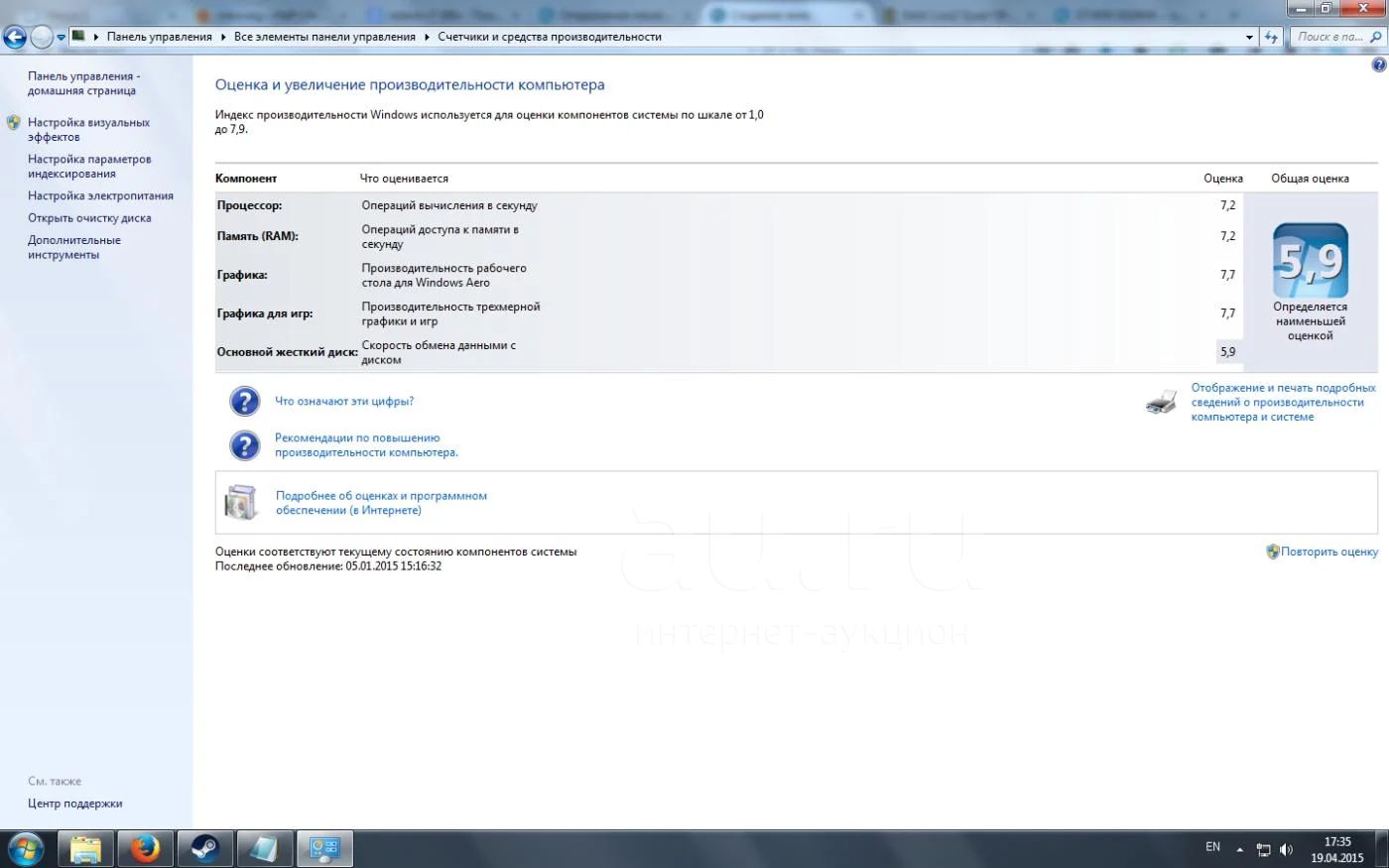Expand arrow after Панель управления breadcrumb
The image size is (1389, 868).
click(223, 37)
